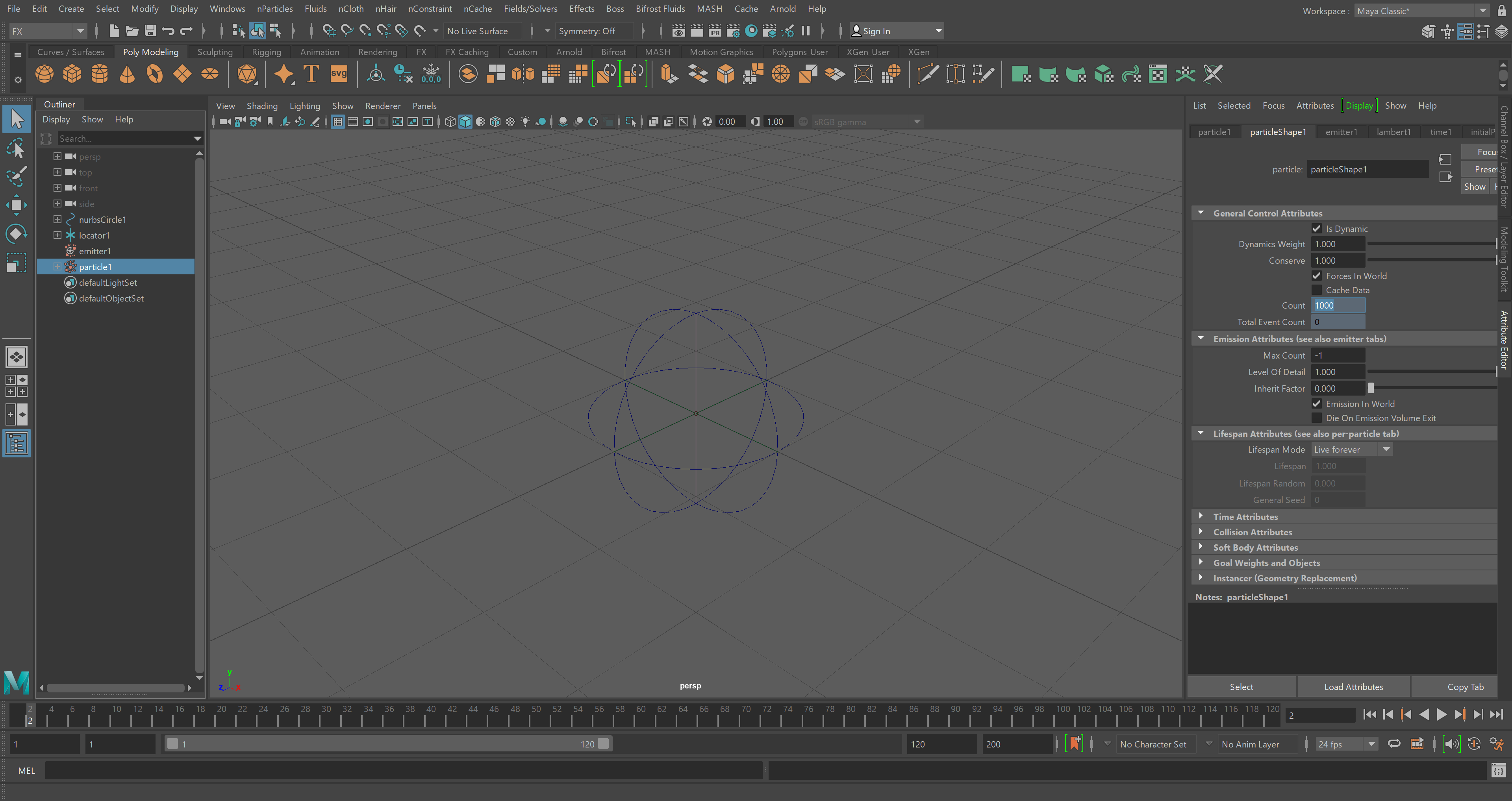Click the polygon sphere shelf icon
This screenshot has height=801, width=1512.
[44, 74]
